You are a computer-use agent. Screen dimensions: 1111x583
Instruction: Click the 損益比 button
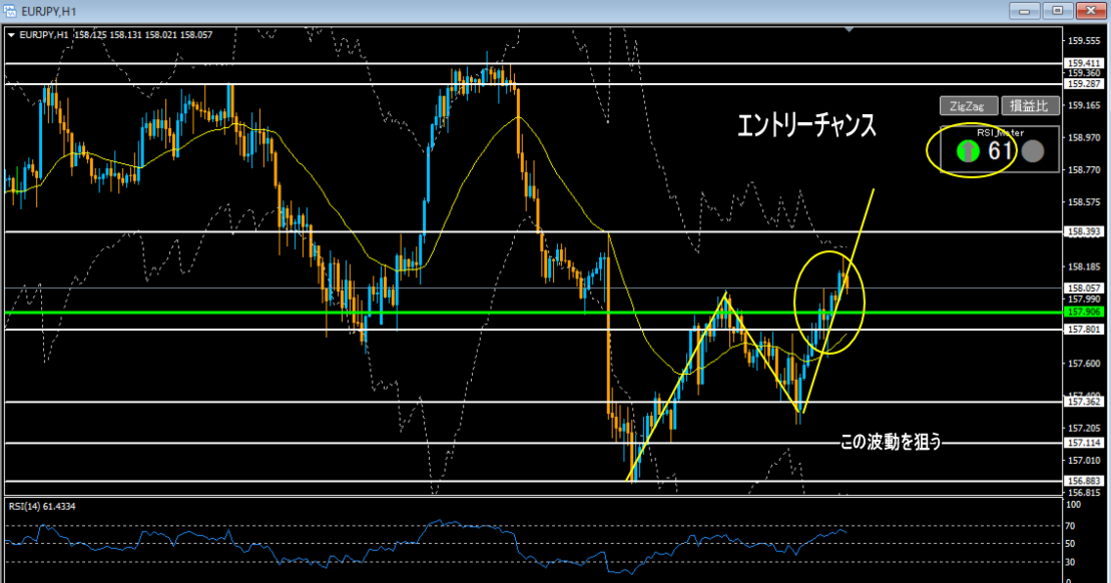[1030, 106]
